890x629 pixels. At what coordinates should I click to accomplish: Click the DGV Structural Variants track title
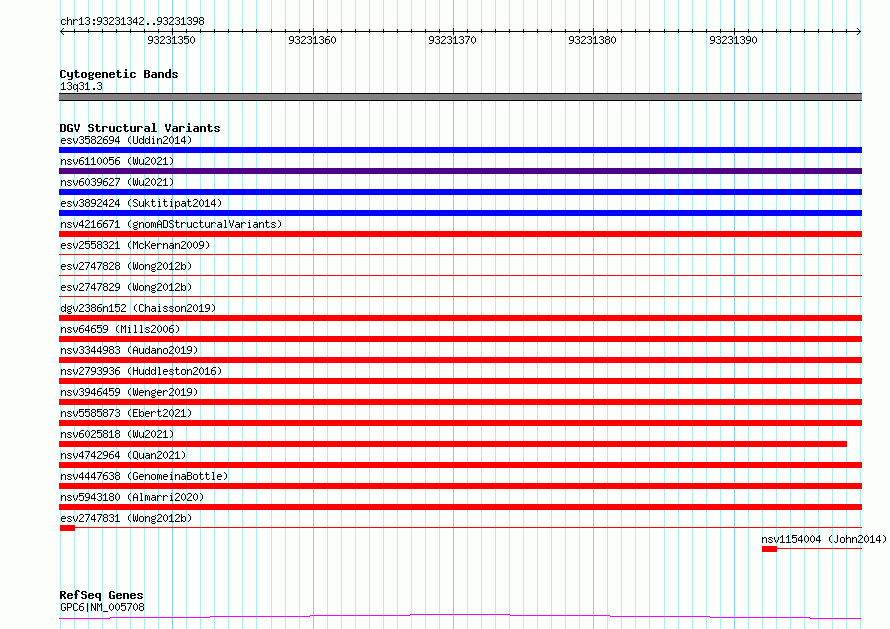tap(139, 128)
